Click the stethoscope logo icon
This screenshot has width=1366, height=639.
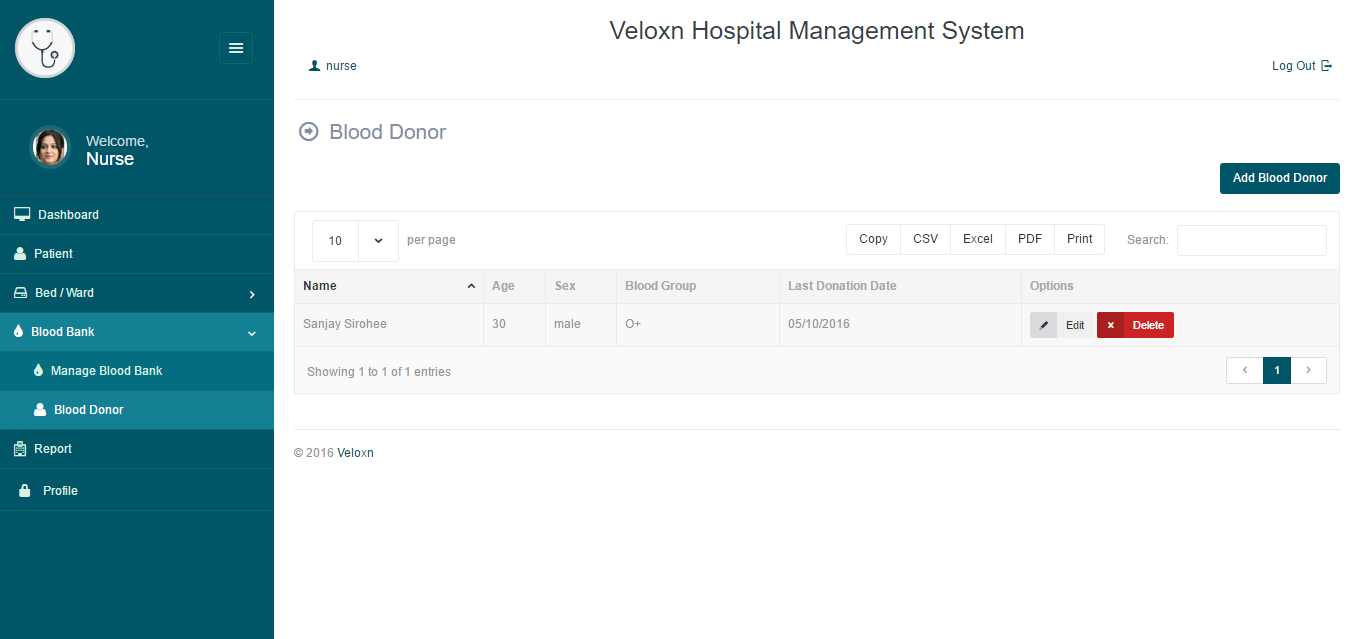45,48
